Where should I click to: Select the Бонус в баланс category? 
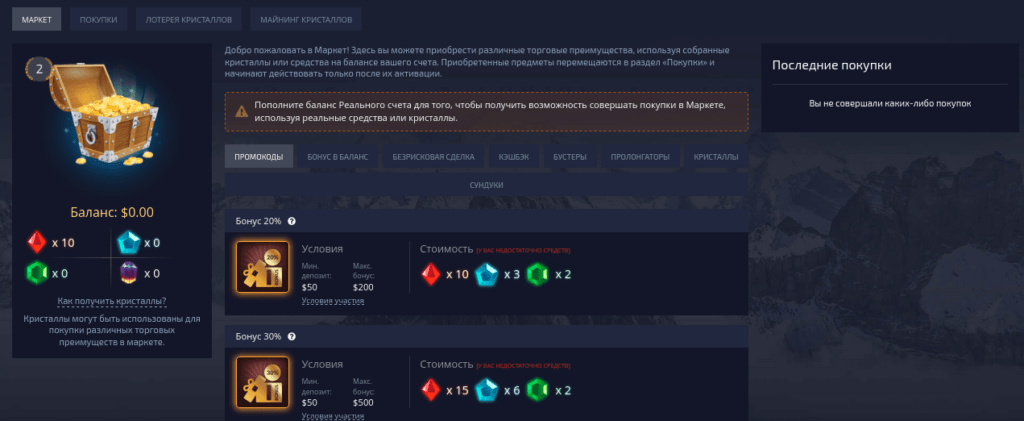pyautogui.click(x=338, y=157)
